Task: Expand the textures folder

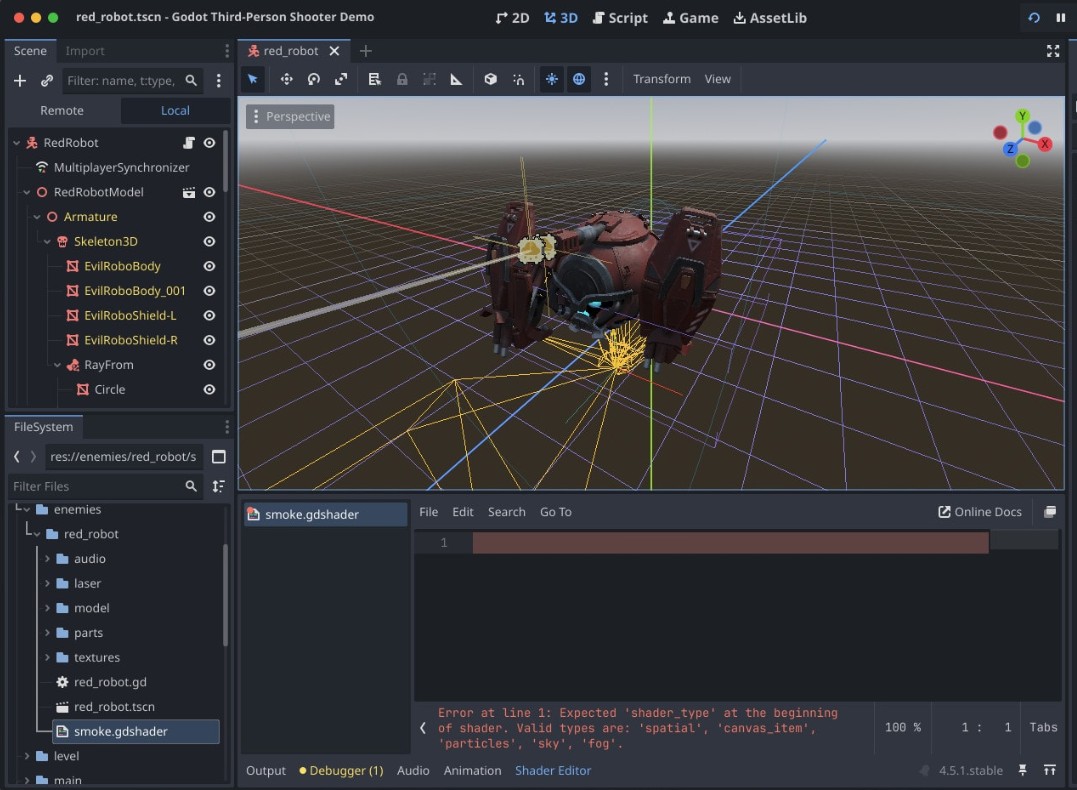Action: coord(47,657)
